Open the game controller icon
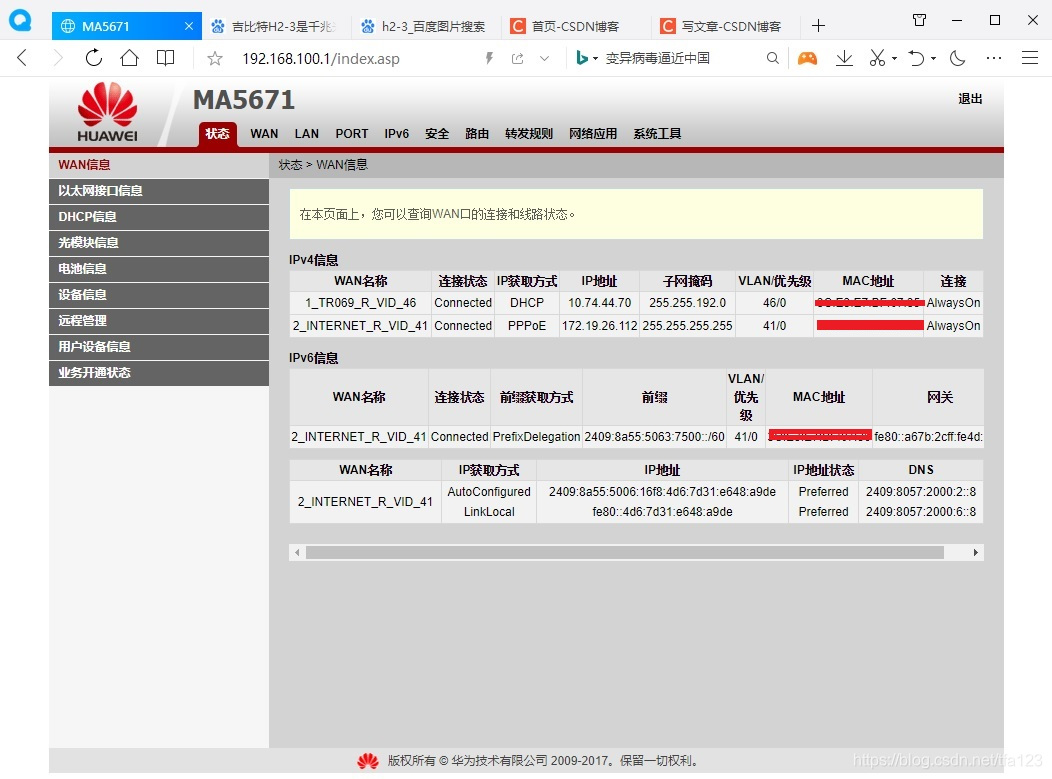Screen dimensions: 1052x779 807,58
